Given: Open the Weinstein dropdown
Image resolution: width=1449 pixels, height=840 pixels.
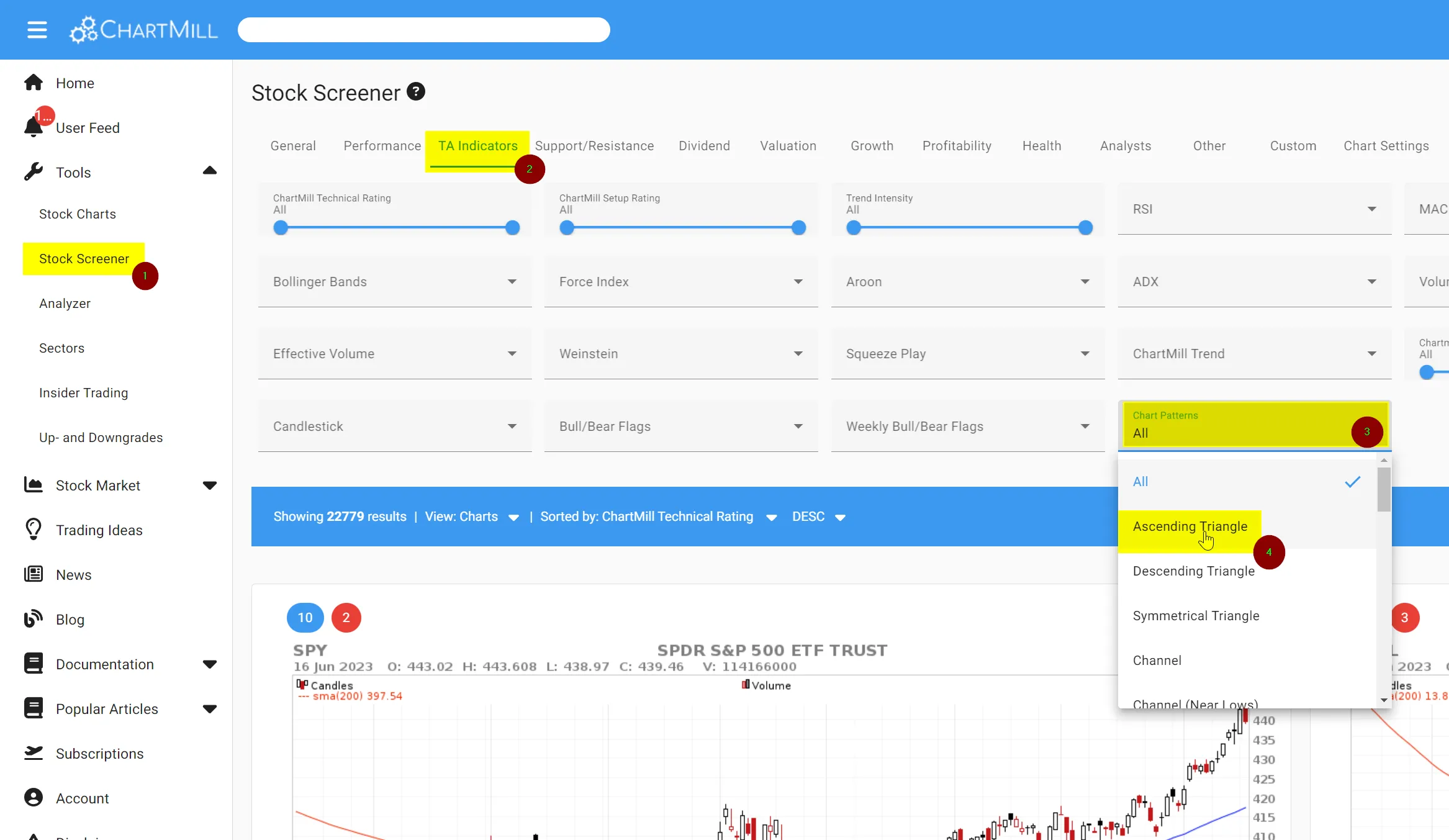Looking at the screenshot, I should tap(681, 354).
